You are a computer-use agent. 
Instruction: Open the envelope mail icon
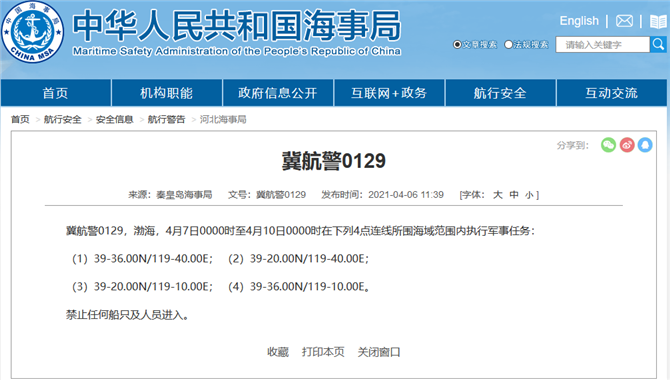624,21
